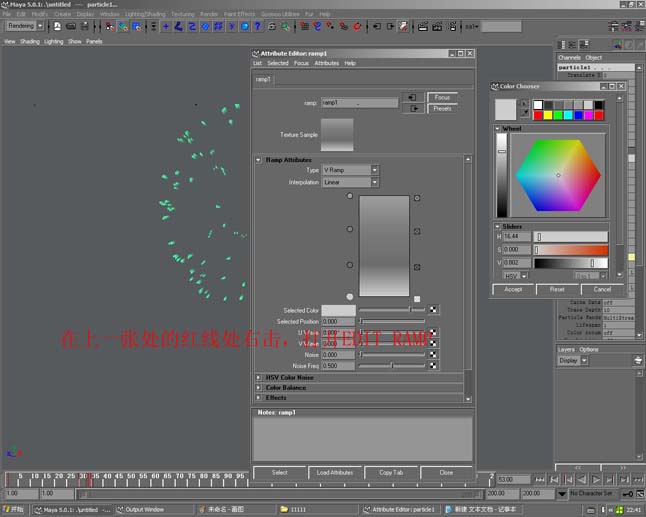Expand the Color Balance section
The image size is (646, 517).
tap(259, 387)
